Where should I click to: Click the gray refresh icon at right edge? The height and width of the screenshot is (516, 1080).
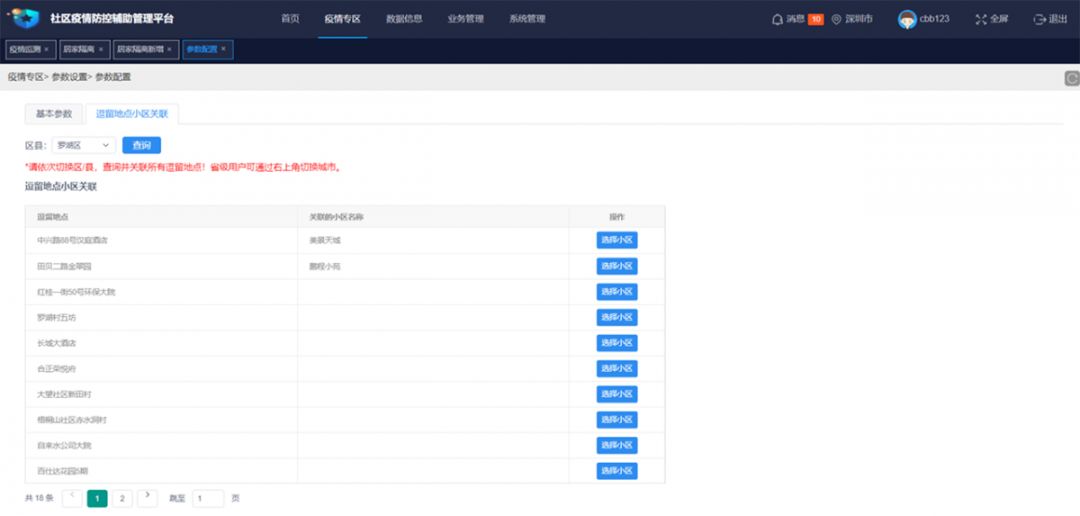point(1072,79)
